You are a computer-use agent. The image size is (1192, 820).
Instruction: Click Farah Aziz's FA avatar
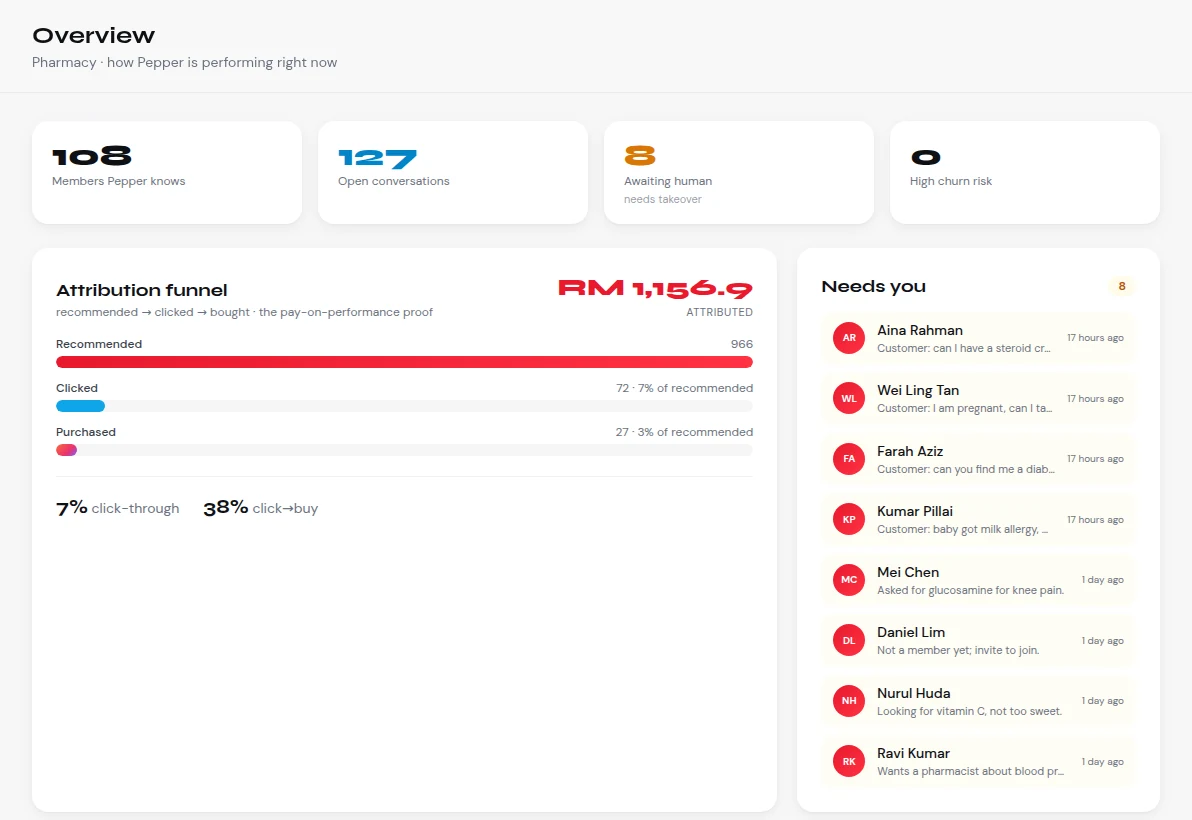[x=849, y=459]
